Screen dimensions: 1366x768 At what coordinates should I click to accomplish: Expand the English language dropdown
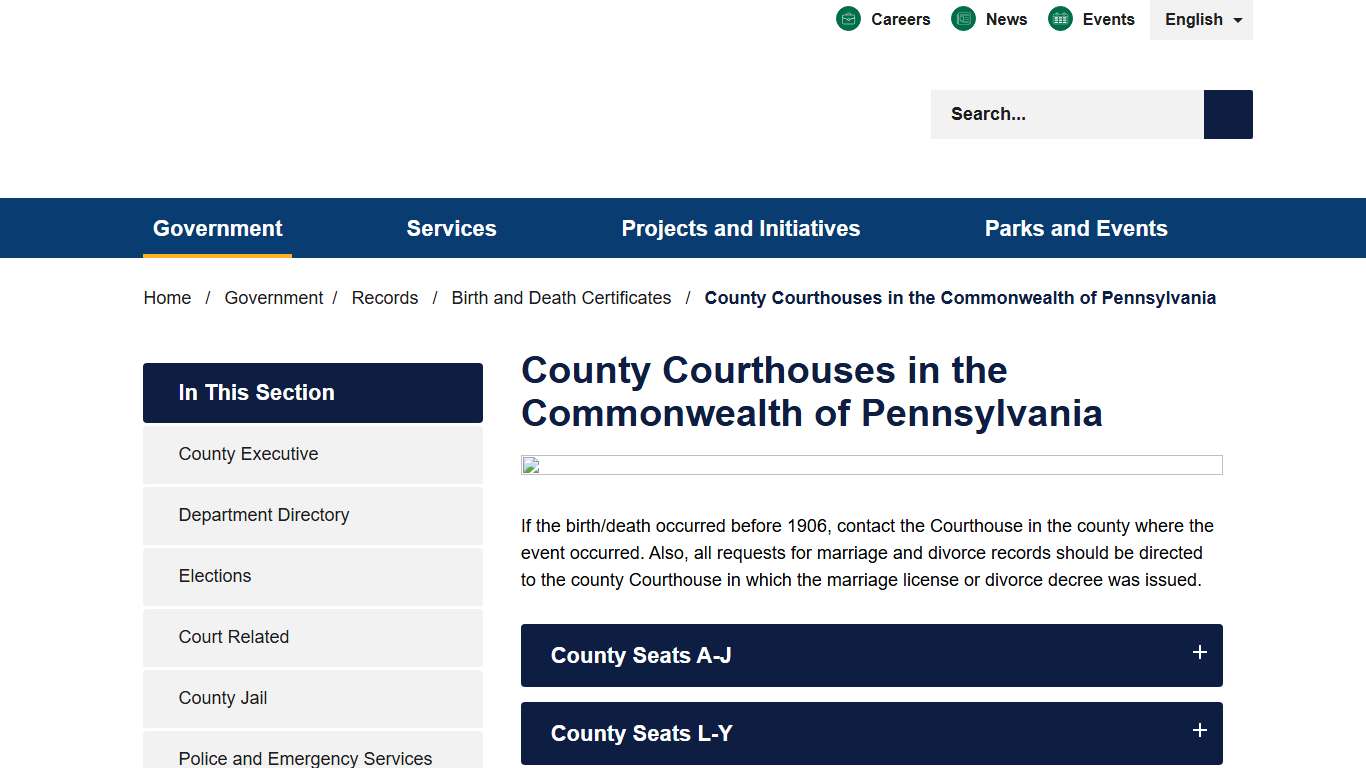[1200, 19]
